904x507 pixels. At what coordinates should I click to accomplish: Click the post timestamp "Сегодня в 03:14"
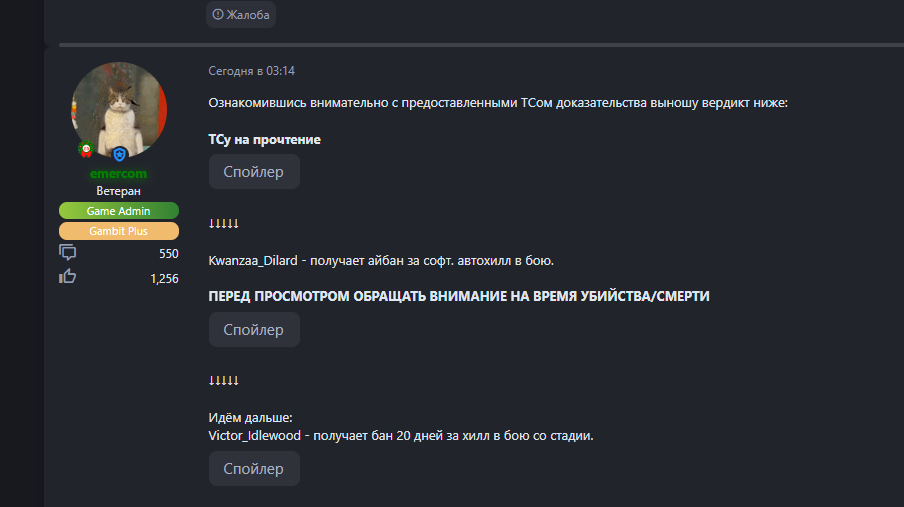point(251,71)
